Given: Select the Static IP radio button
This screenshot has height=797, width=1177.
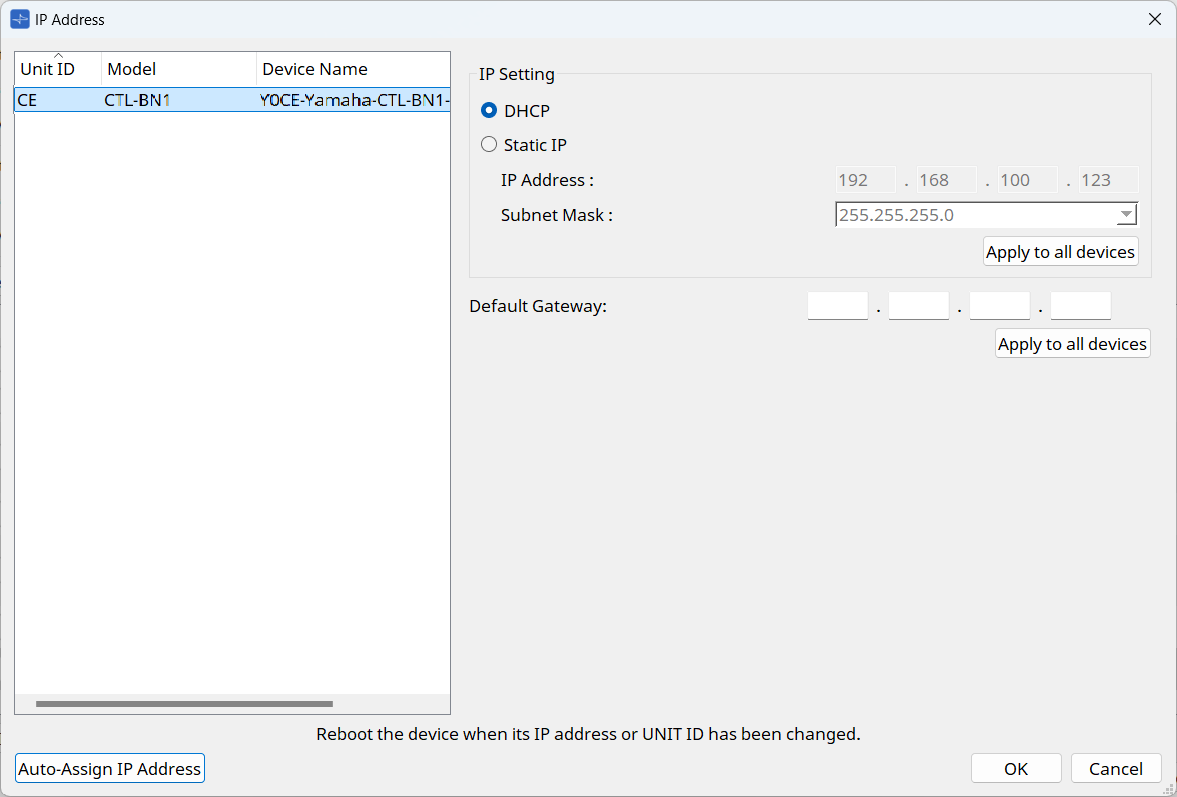Looking at the screenshot, I should click(490, 145).
